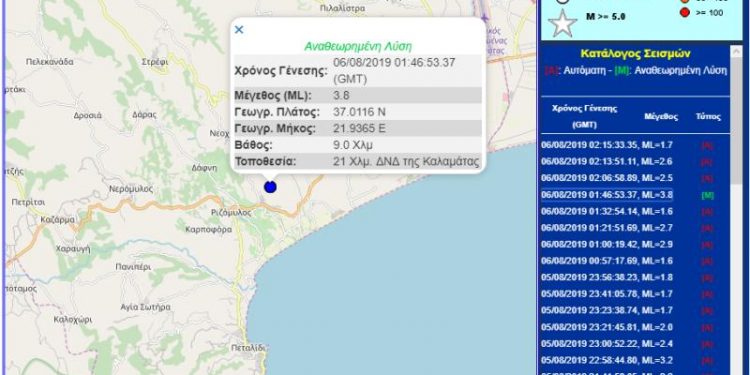Click the Καζάρμα village label on map
The height and width of the screenshot is (375, 750).
[57, 220]
